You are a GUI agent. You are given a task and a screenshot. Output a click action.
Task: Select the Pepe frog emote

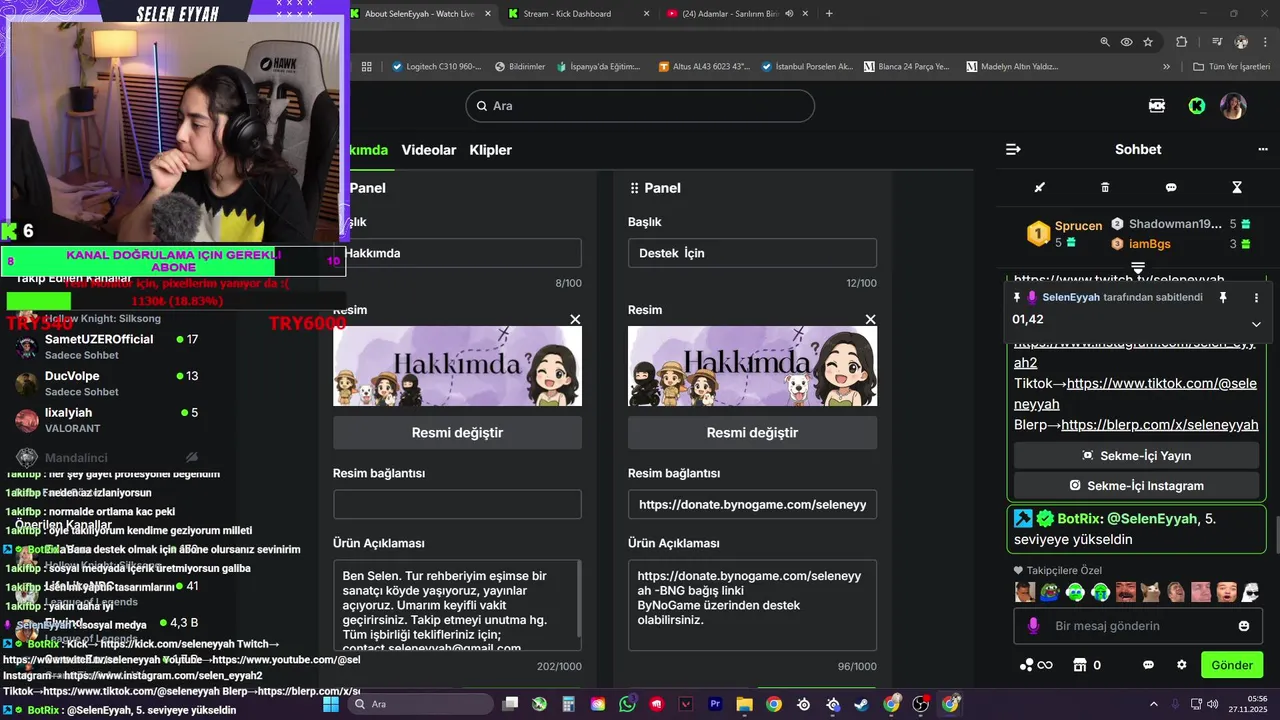(1050, 591)
